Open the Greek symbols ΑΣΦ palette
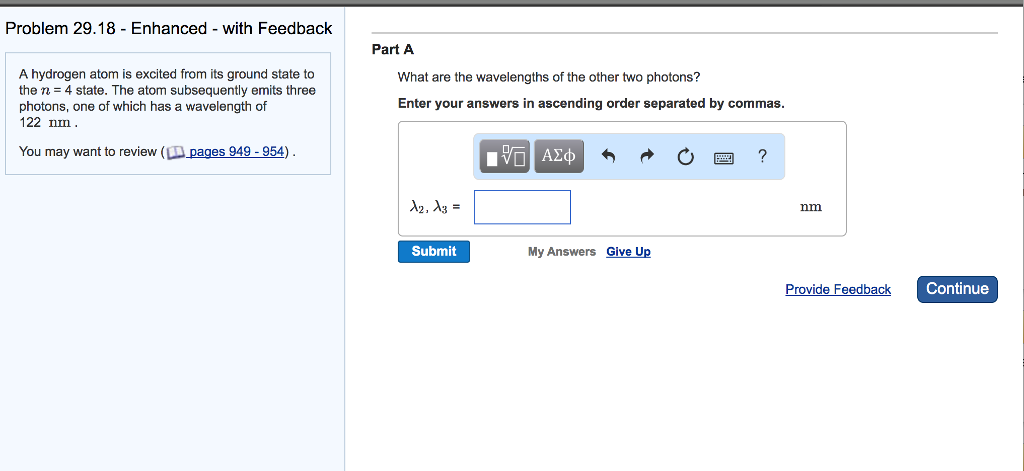This screenshot has height=471, width=1024. coord(559,156)
